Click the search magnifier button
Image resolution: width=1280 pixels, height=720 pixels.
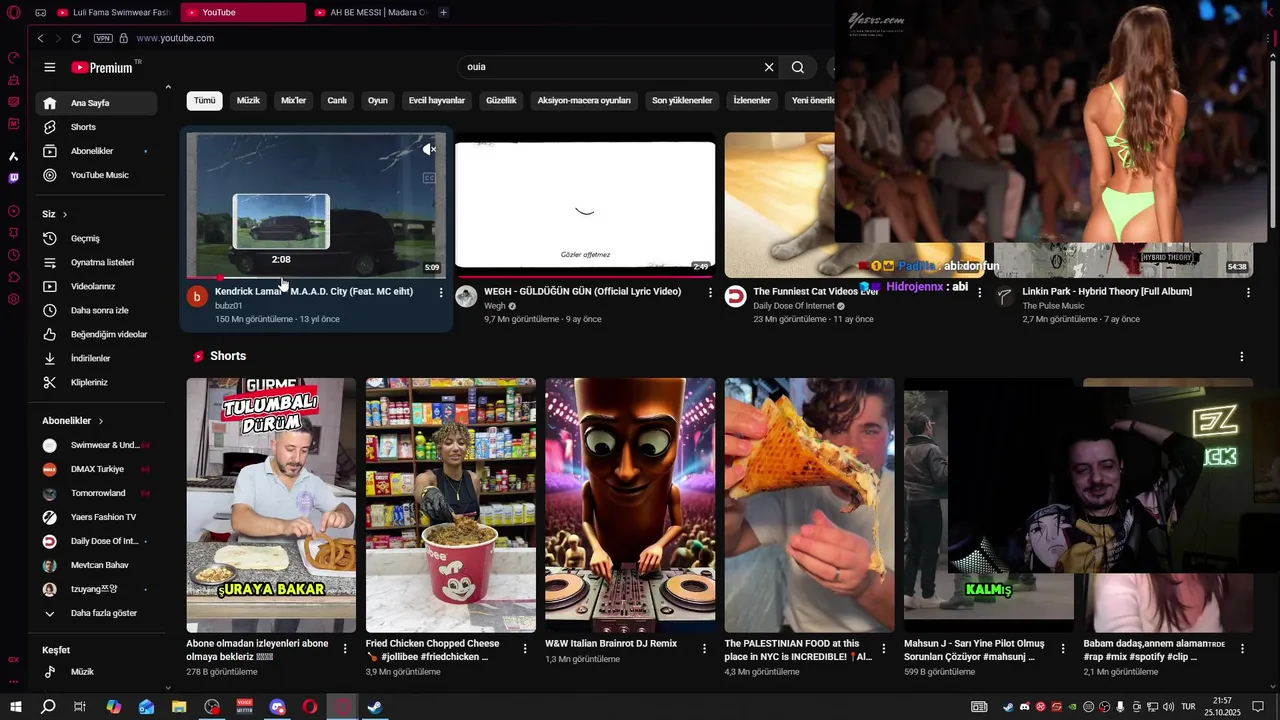pos(797,67)
